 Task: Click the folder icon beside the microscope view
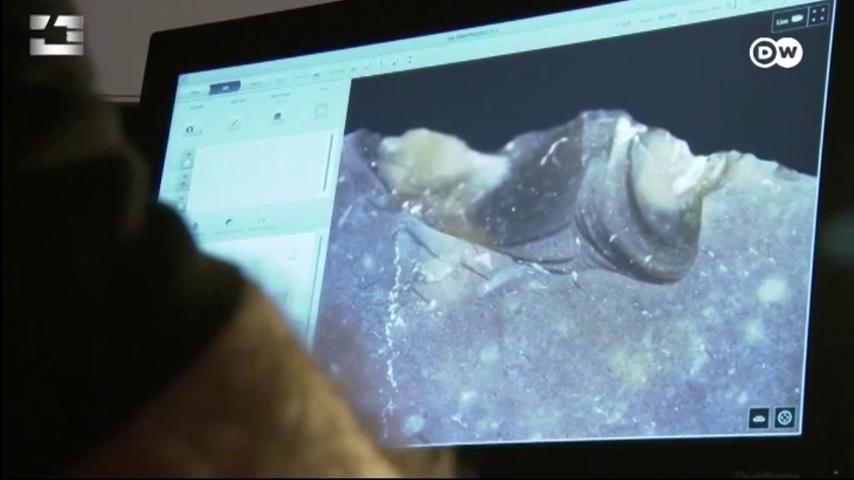(x=321, y=110)
